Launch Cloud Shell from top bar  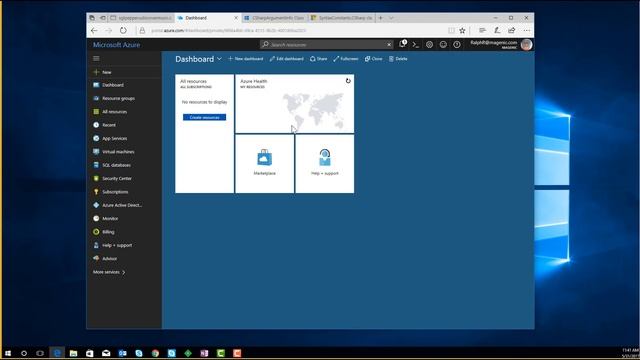(x=416, y=44)
